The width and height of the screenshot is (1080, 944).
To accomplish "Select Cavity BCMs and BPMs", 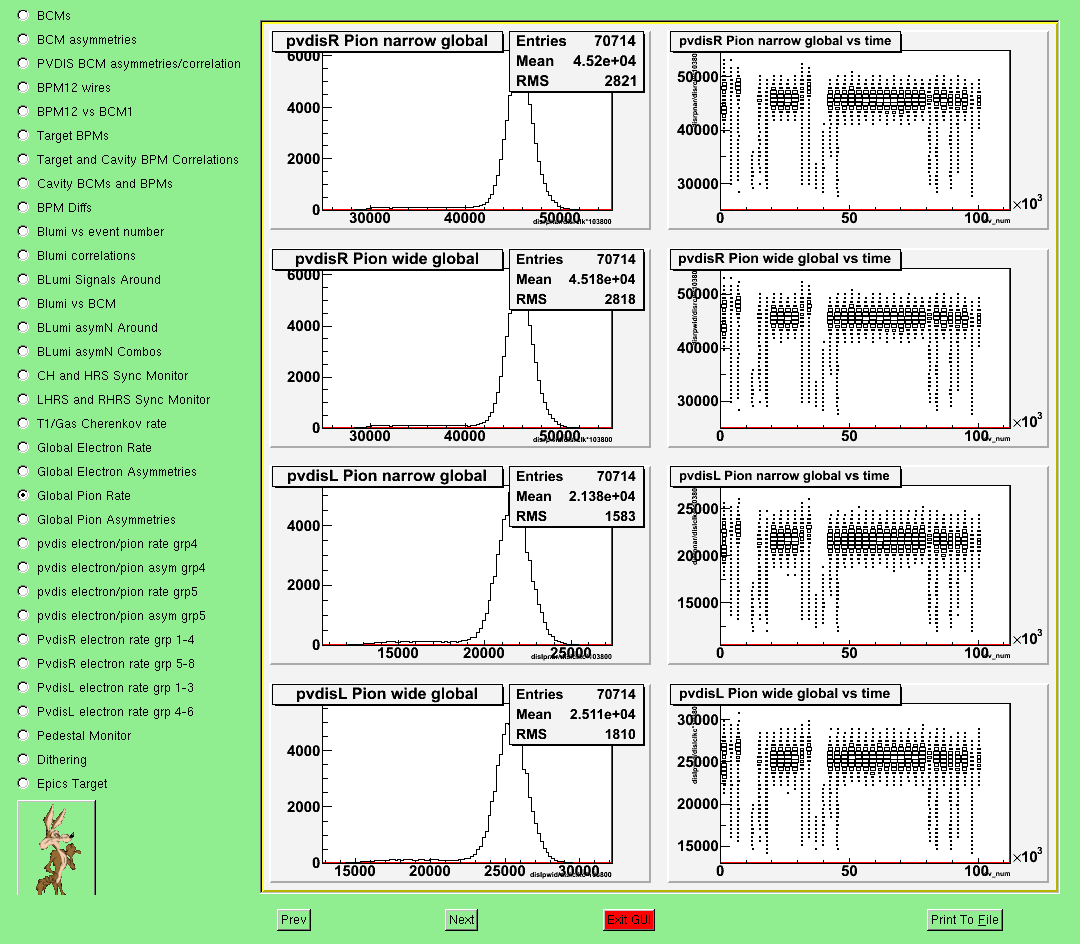I will (23, 183).
